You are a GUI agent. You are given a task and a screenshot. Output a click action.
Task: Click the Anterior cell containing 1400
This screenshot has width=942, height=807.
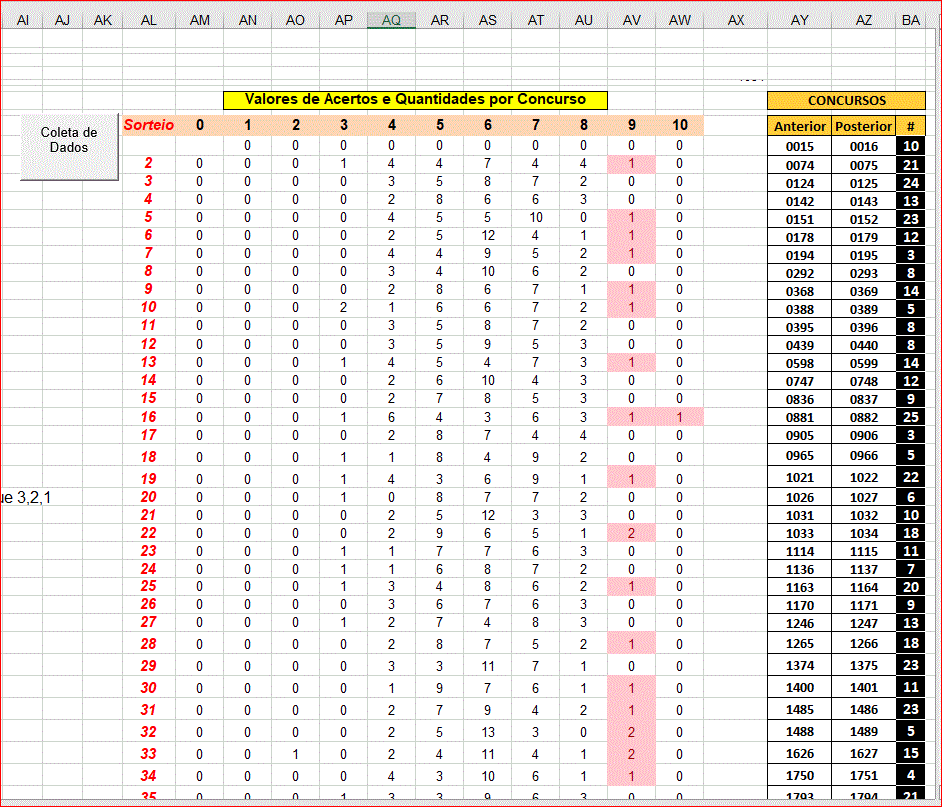[799, 688]
